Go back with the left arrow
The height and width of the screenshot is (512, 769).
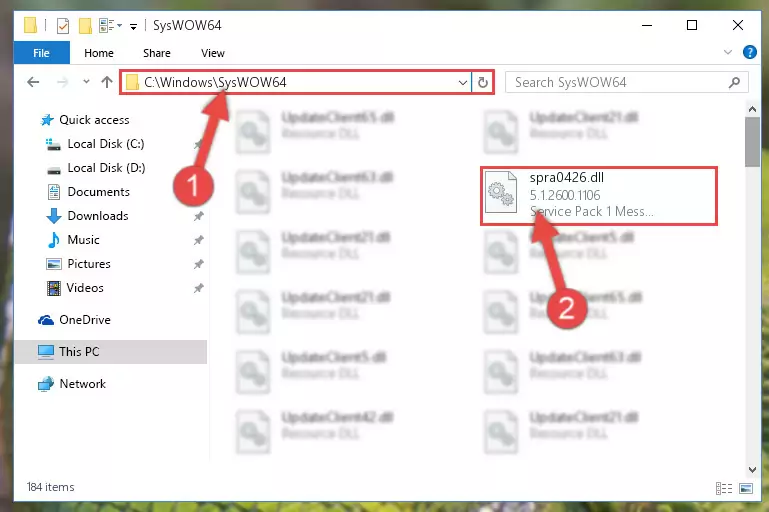pyautogui.click(x=33, y=82)
